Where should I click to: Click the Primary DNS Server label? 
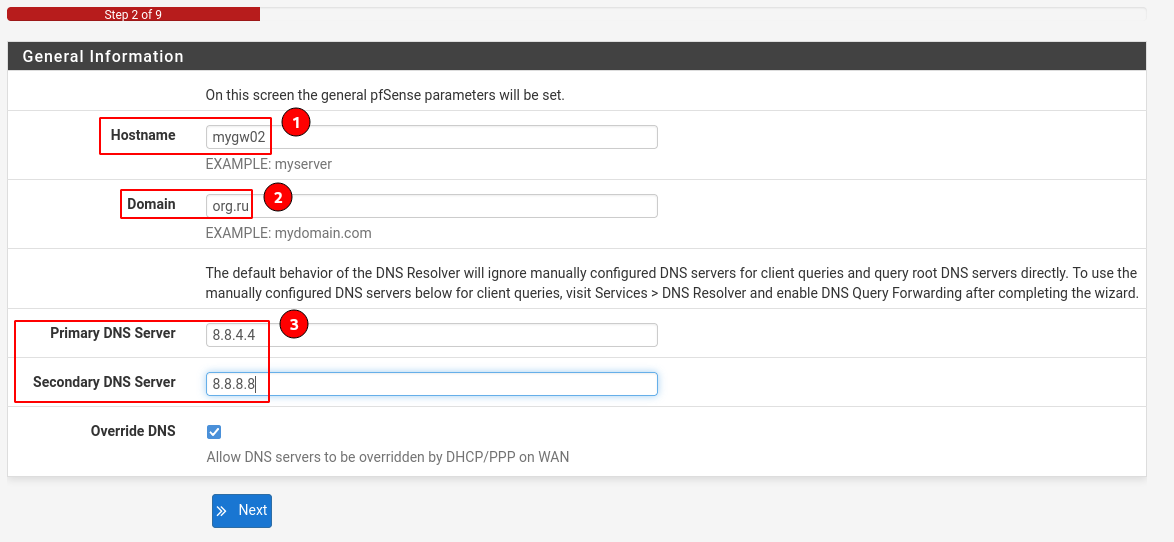(113, 333)
